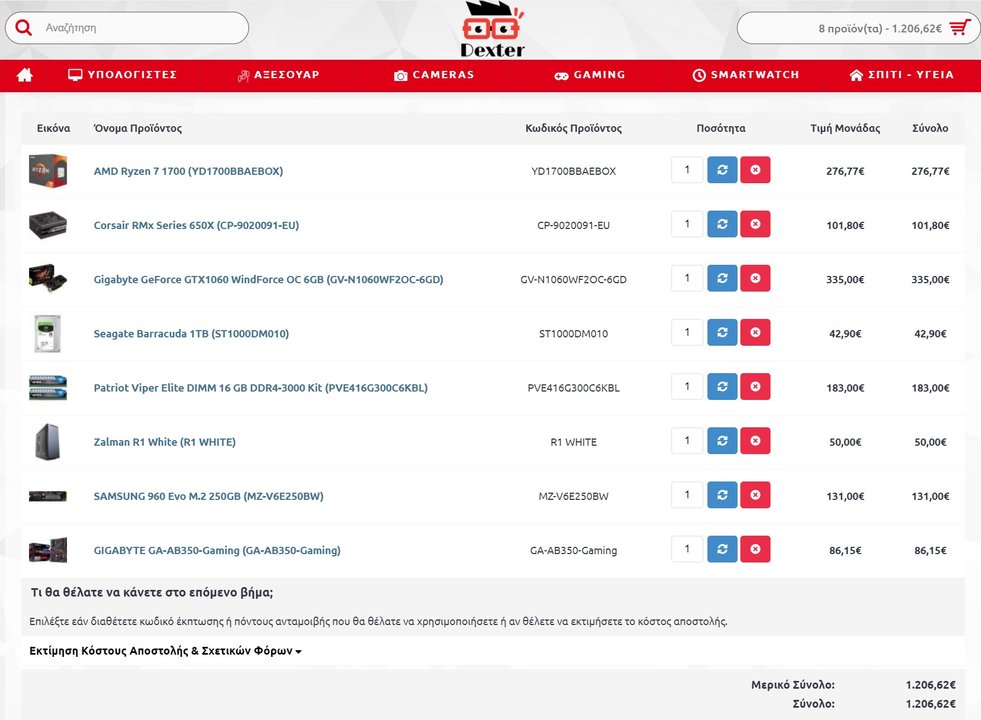
Task: Click the Zalman case thumbnail
Action: coord(48,442)
